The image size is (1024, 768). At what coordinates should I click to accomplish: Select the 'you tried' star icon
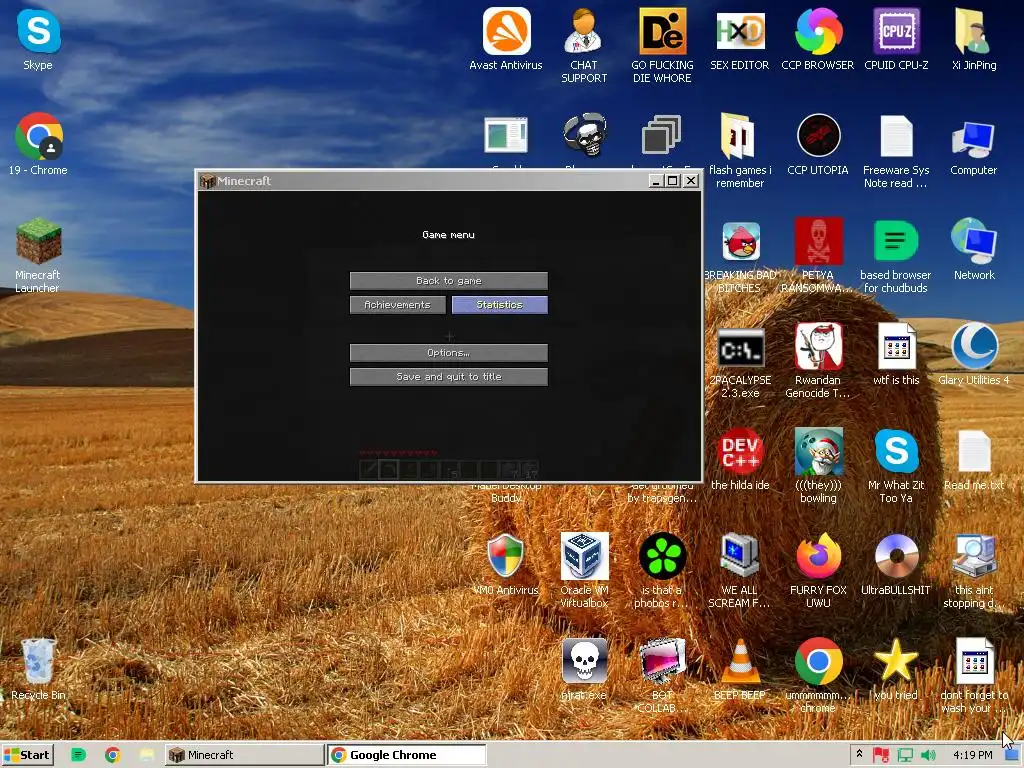(x=896, y=669)
